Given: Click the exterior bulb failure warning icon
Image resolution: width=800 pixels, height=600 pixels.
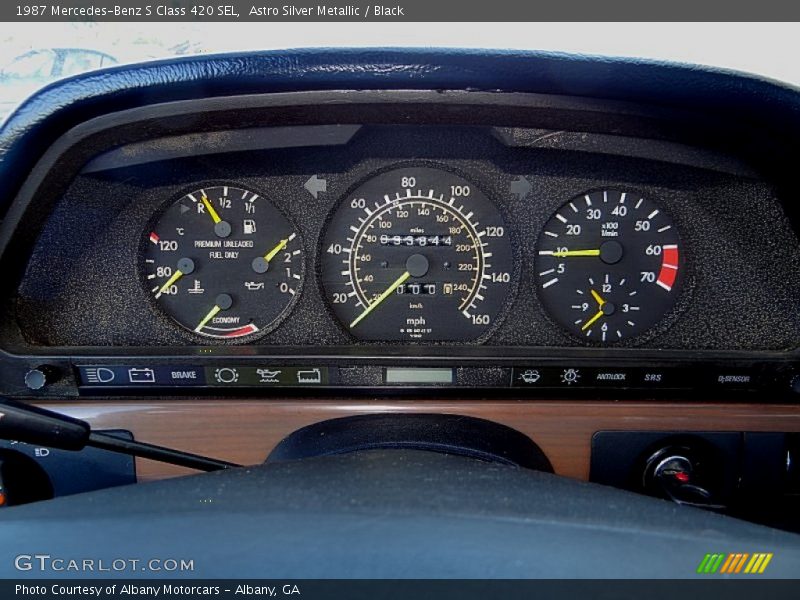Looking at the screenshot, I should [x=570, y=377].
